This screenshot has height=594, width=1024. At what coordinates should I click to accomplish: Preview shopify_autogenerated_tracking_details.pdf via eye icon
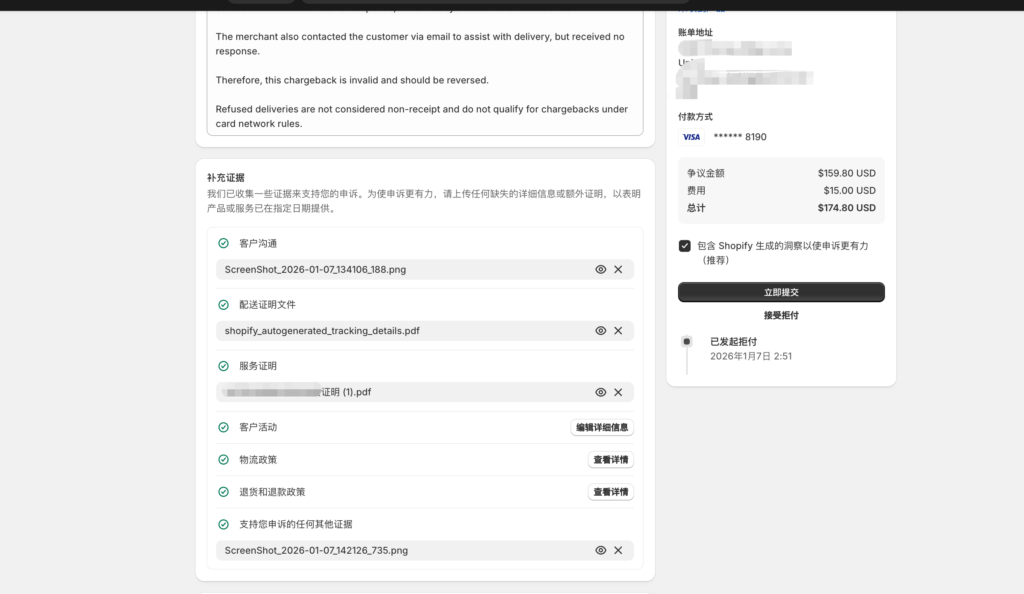tap(600, 330)
